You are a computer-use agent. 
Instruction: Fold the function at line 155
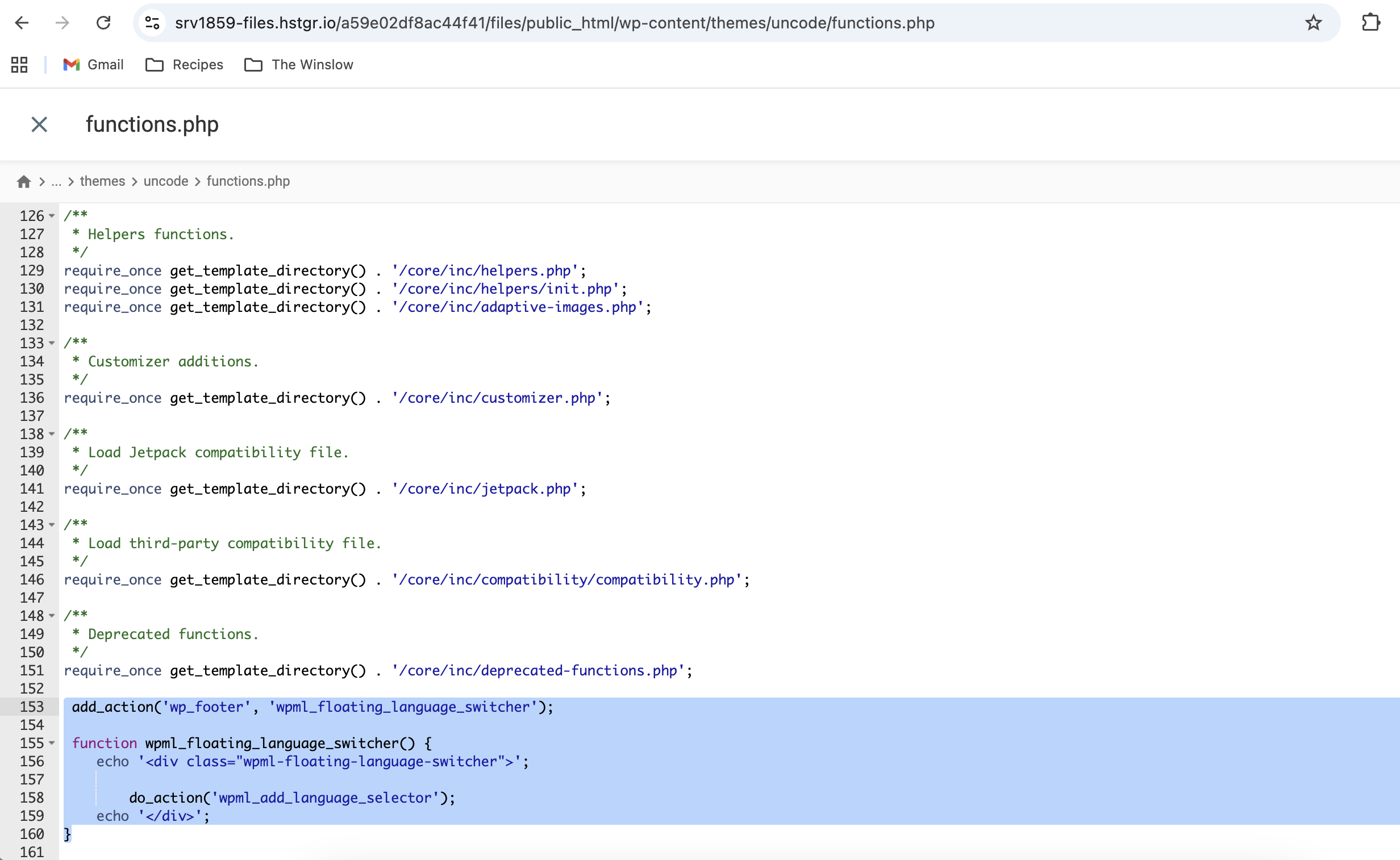[x=52, y=743]
